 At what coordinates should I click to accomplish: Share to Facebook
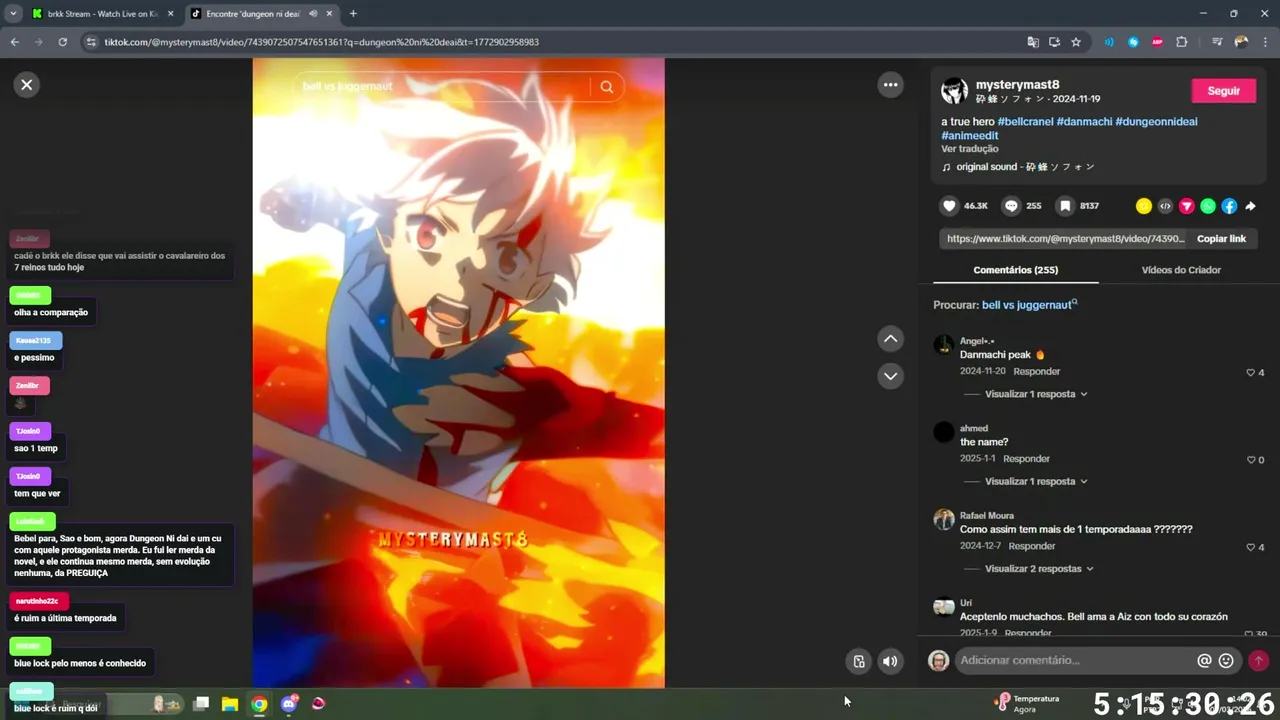tap(1229, 206)
